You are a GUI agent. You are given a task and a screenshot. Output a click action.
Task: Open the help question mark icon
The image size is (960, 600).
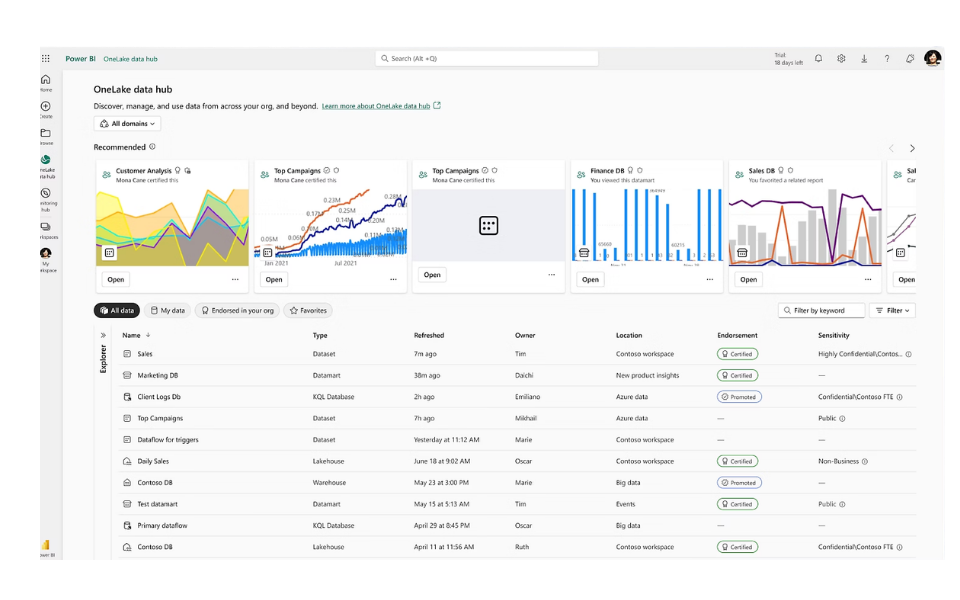click(x=887, y=59)
